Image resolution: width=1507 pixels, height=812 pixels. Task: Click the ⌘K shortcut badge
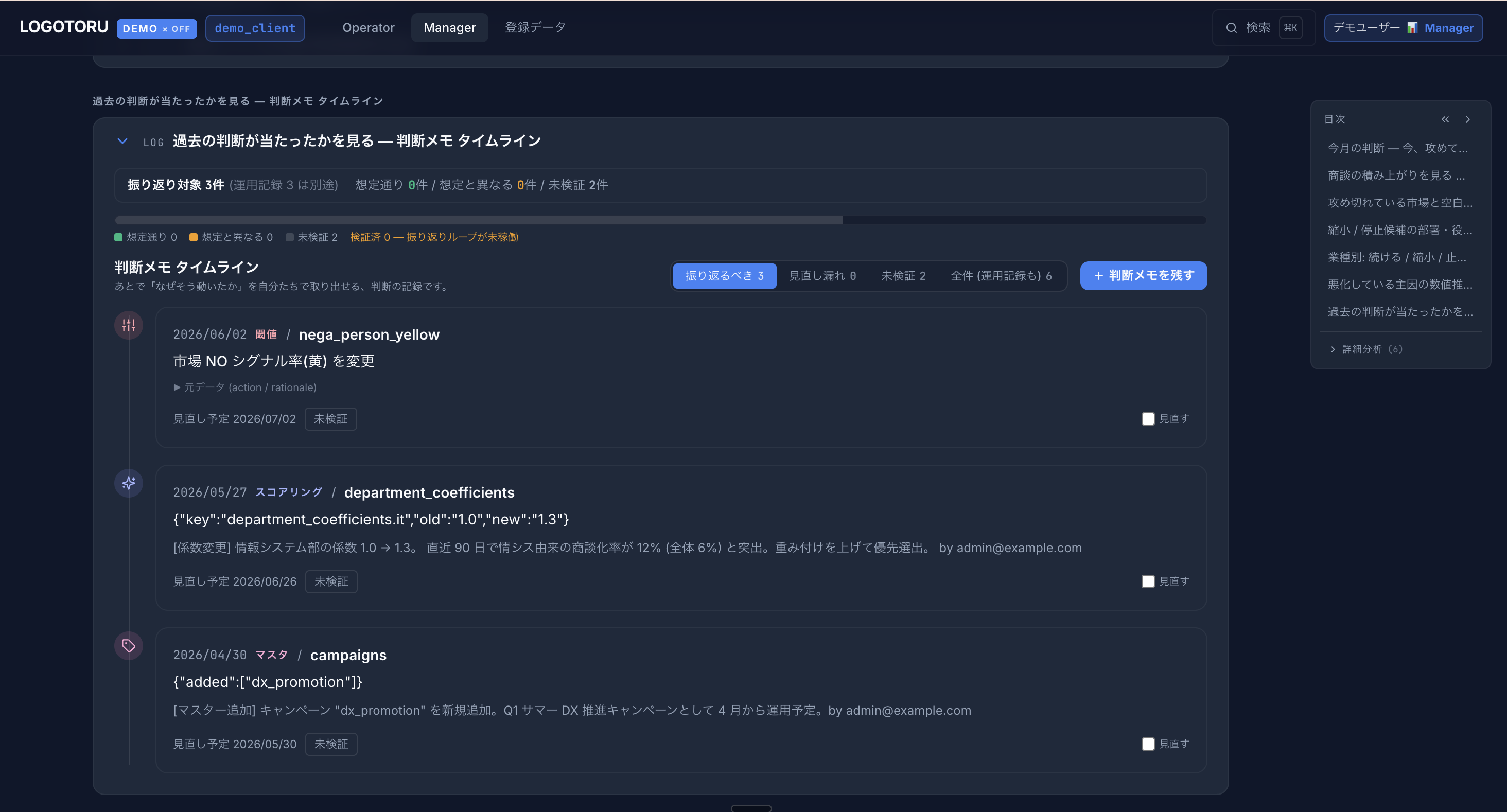pos(1290,27)
